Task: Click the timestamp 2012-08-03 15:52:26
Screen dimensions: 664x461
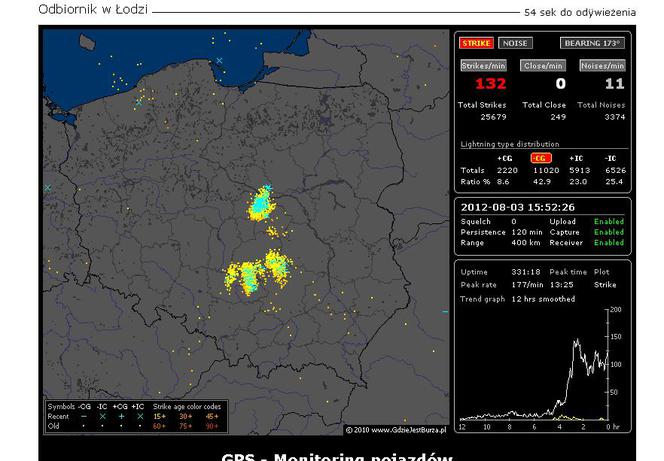Action: (x=518, y=207)
